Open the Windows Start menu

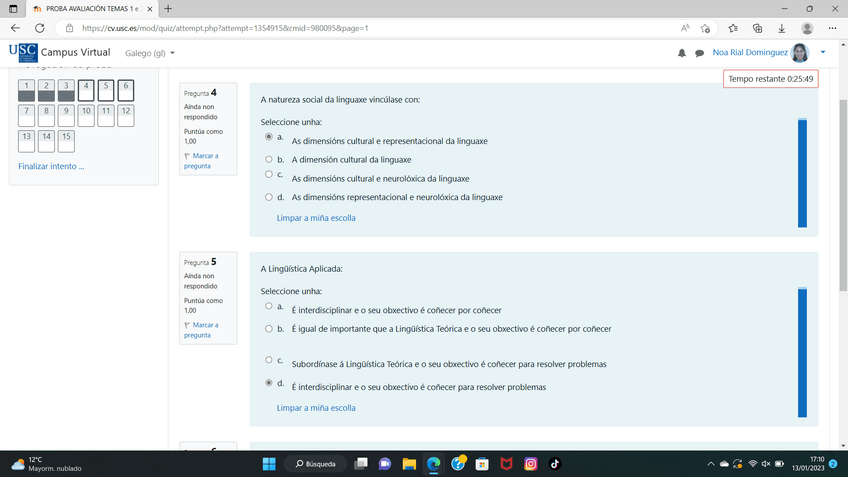(269, 464)
